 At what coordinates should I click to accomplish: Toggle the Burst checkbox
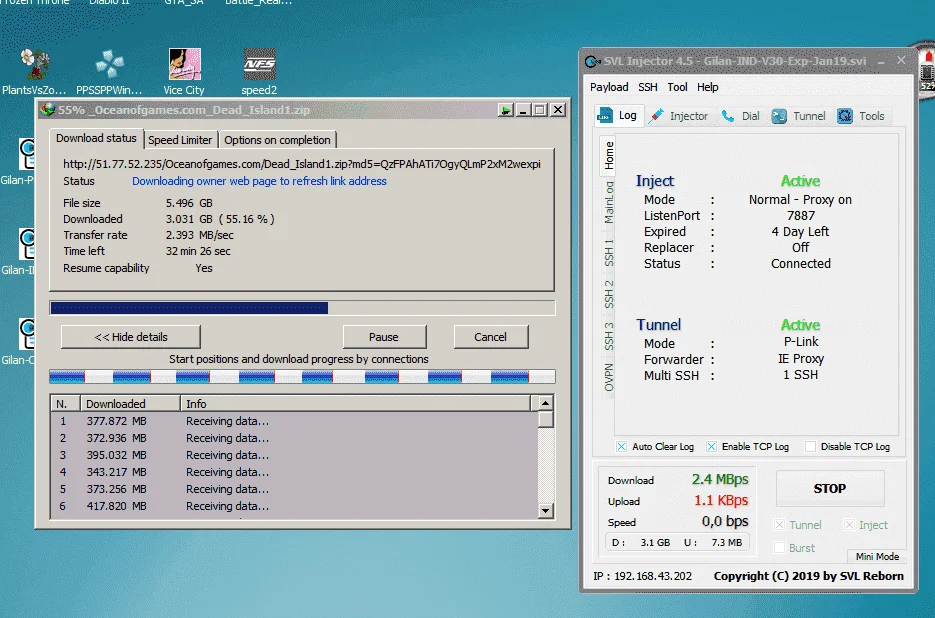(779, 548)
